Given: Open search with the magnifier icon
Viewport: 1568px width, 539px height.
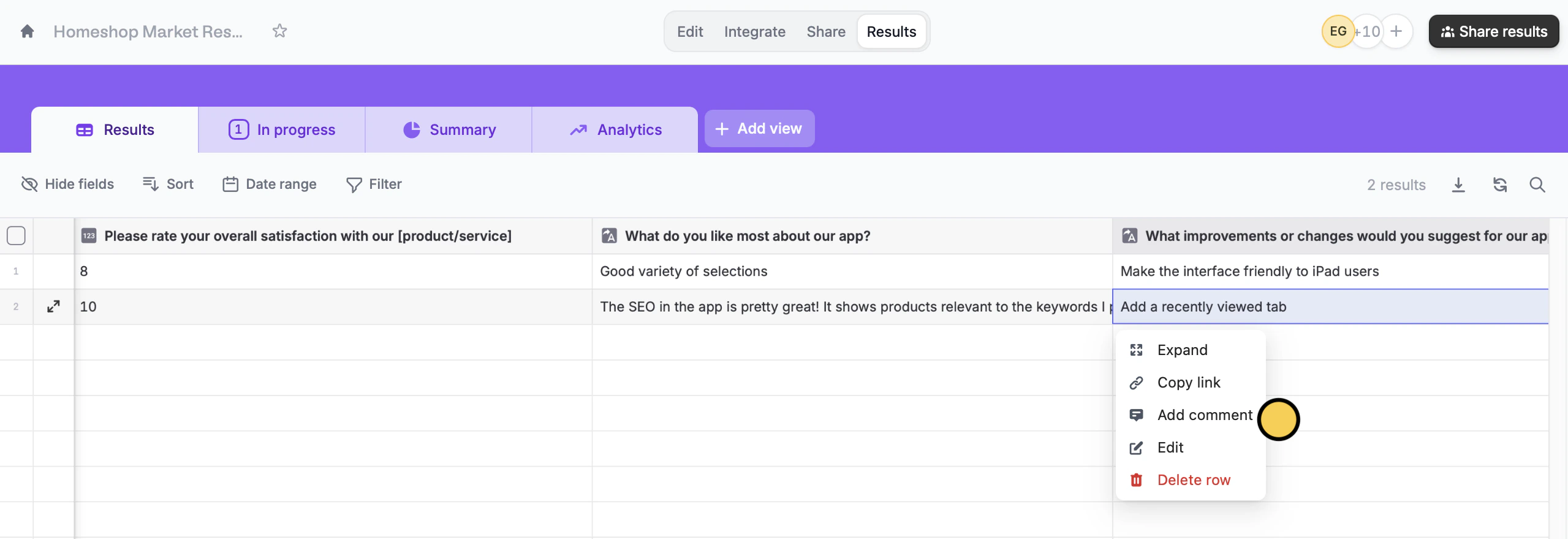Looking at the screenshot, I should [1537, 185].
